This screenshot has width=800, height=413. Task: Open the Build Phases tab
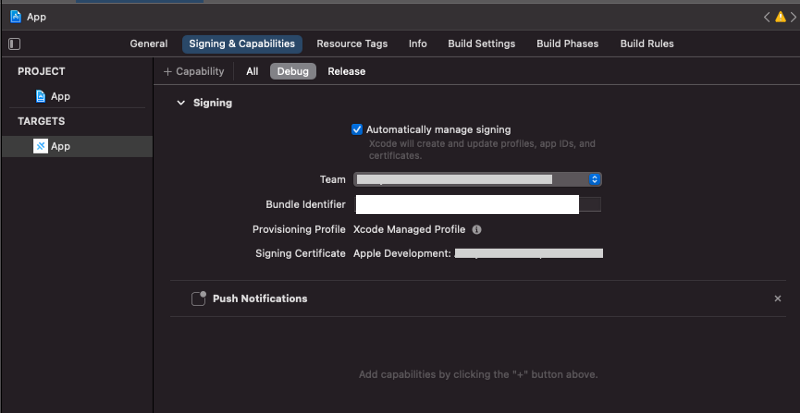click(x=567, y=44)
